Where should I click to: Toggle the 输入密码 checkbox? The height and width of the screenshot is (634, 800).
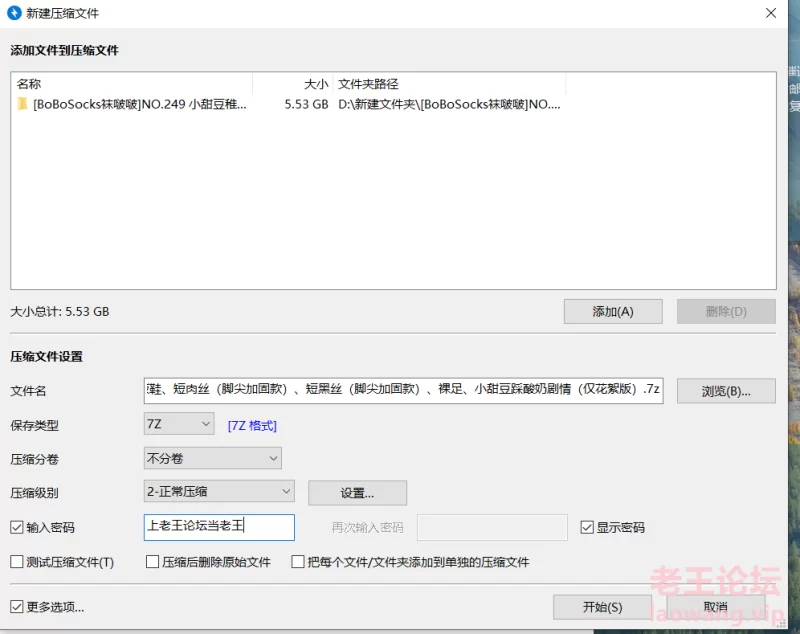coord(17,527)
